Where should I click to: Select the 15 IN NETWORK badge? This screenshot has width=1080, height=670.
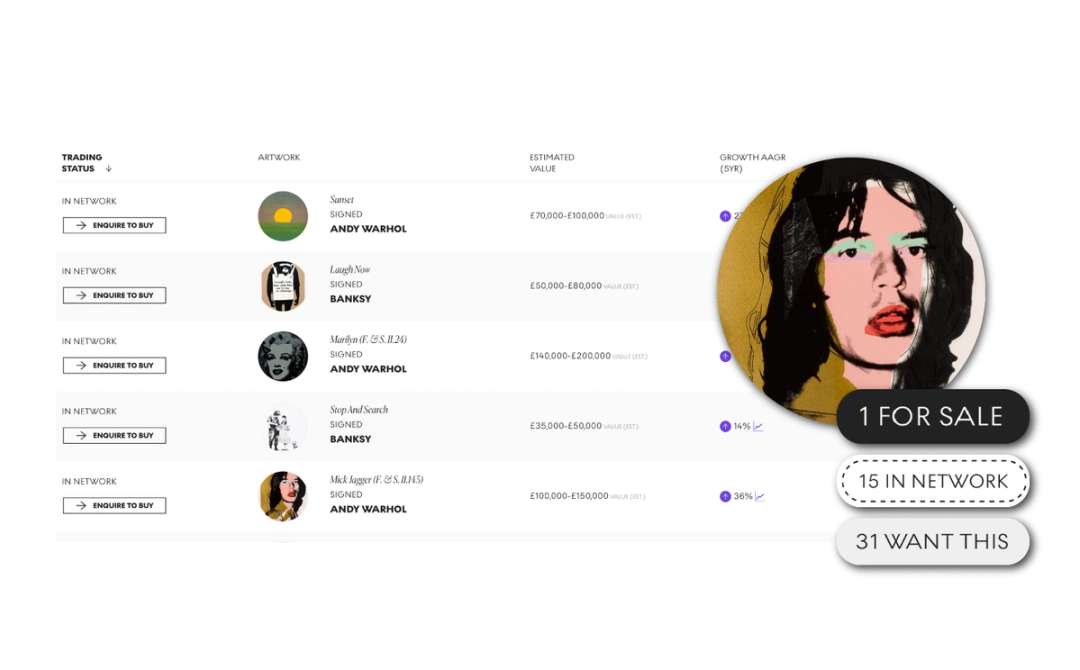[x=933, y=481]
